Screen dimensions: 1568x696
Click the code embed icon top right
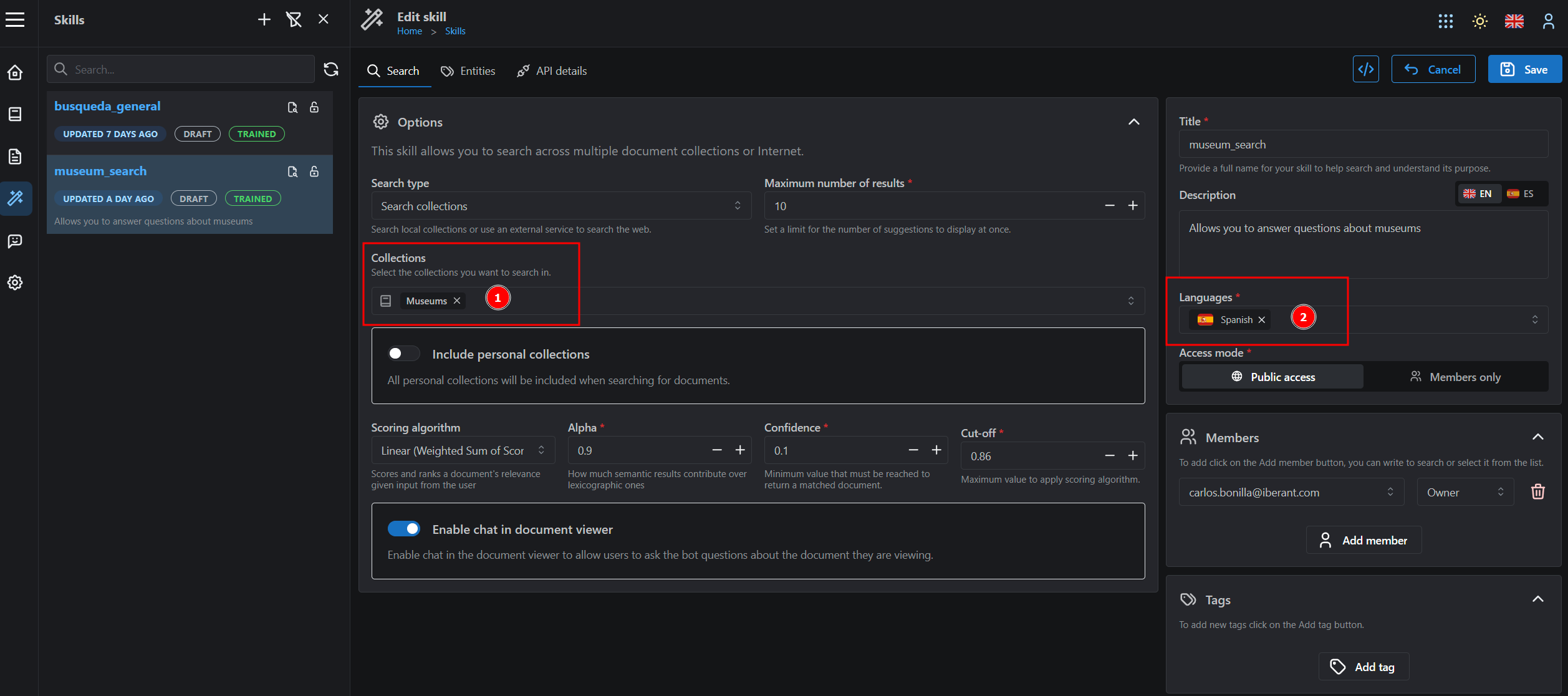tap(1366, 69)
